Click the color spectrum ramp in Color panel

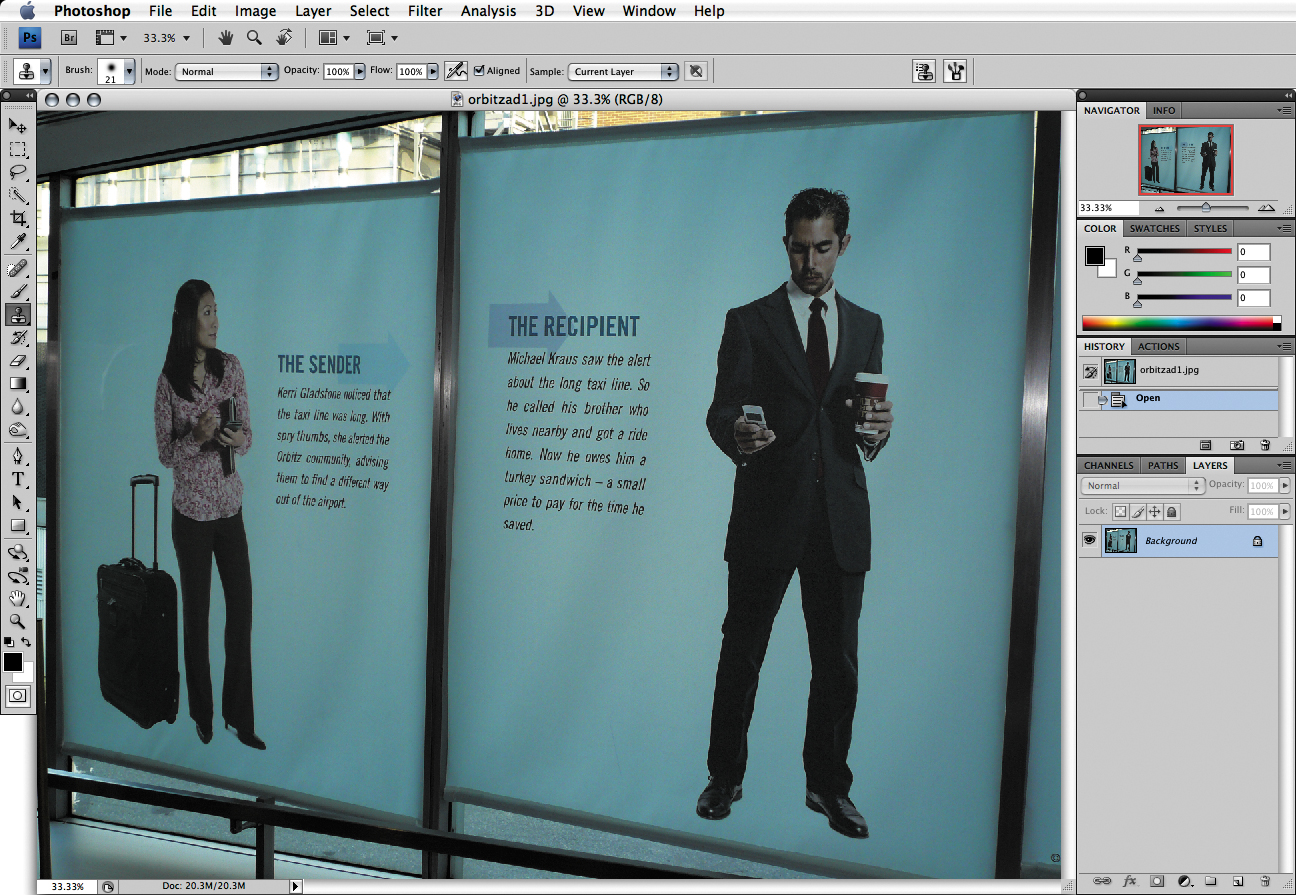click(1180, 323)
